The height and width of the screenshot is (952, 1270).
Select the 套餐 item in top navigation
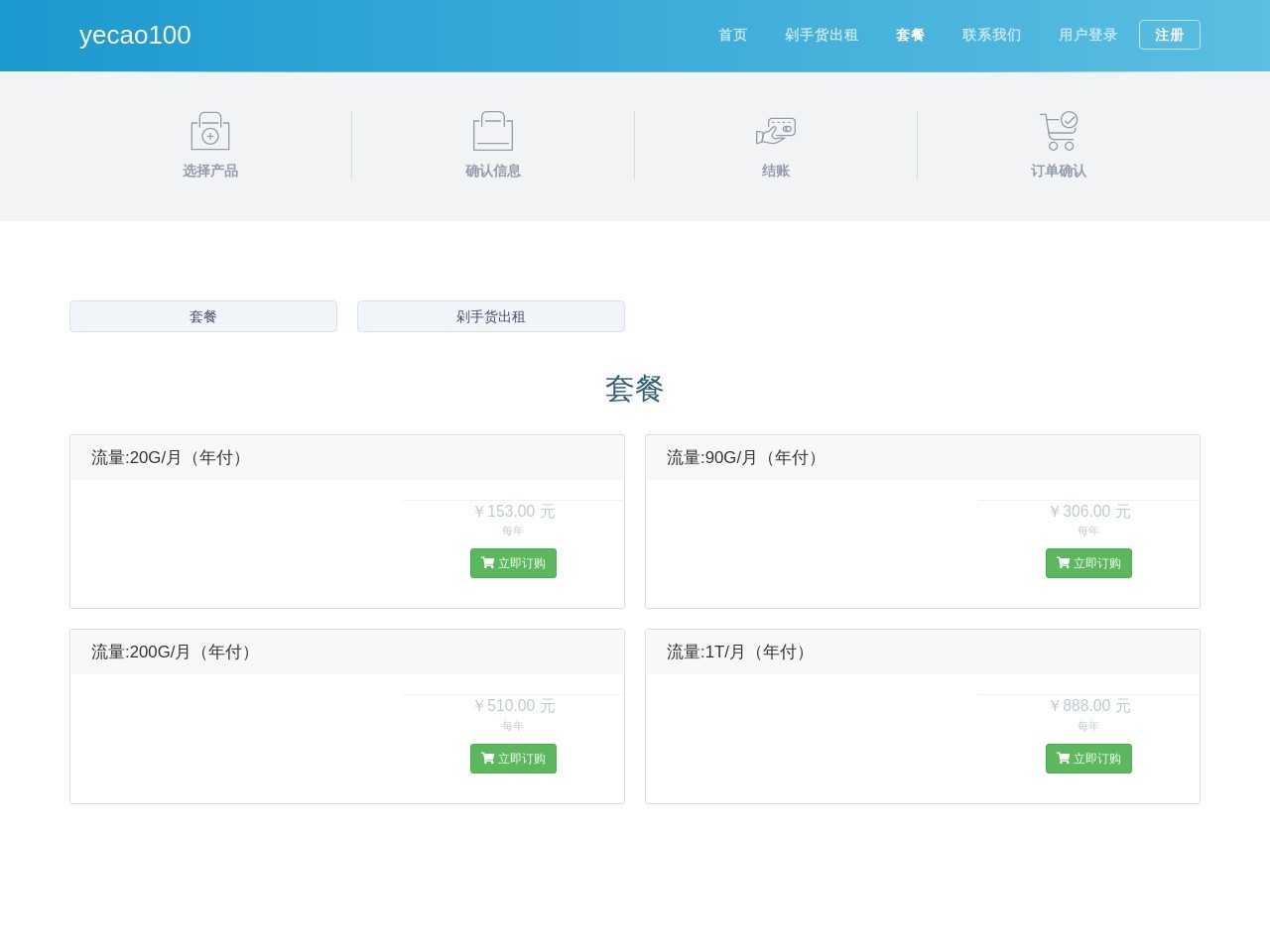coord(910,35)
